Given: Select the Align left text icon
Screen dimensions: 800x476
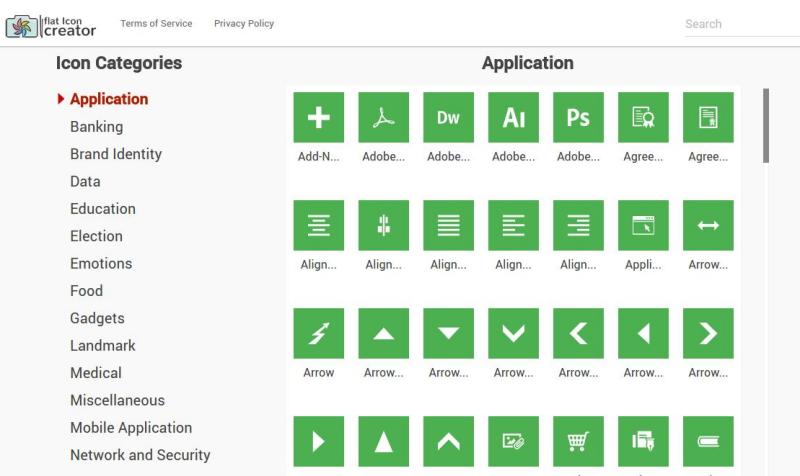Looking at the screenshot, I should (x=513, y=226).
